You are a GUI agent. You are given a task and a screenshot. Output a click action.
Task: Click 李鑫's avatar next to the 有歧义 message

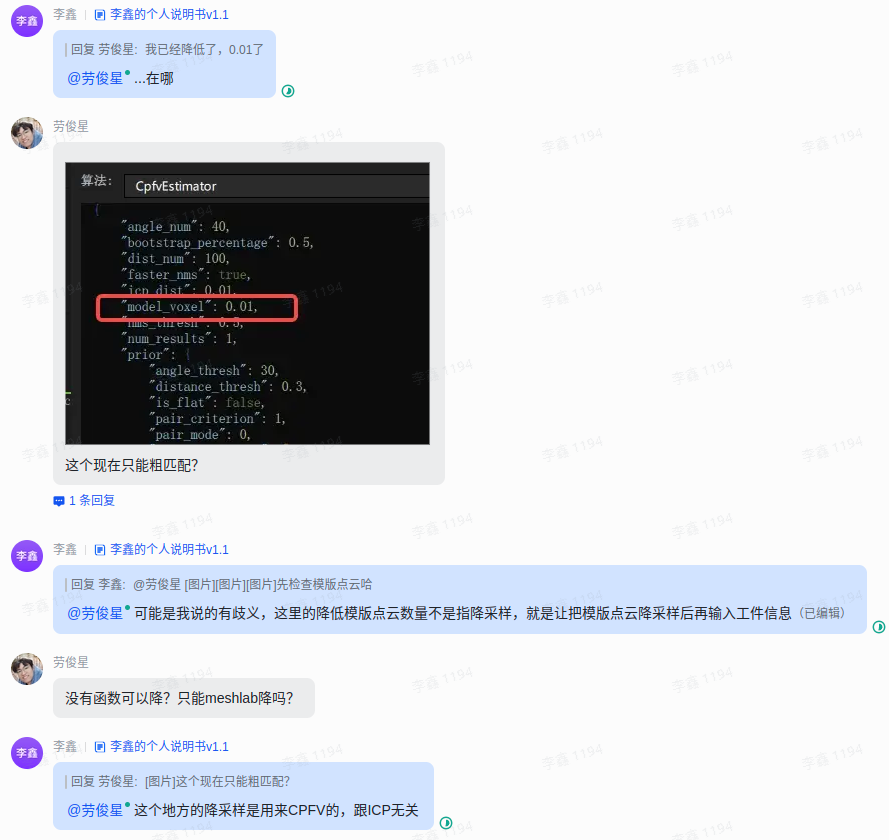(27, 555)
